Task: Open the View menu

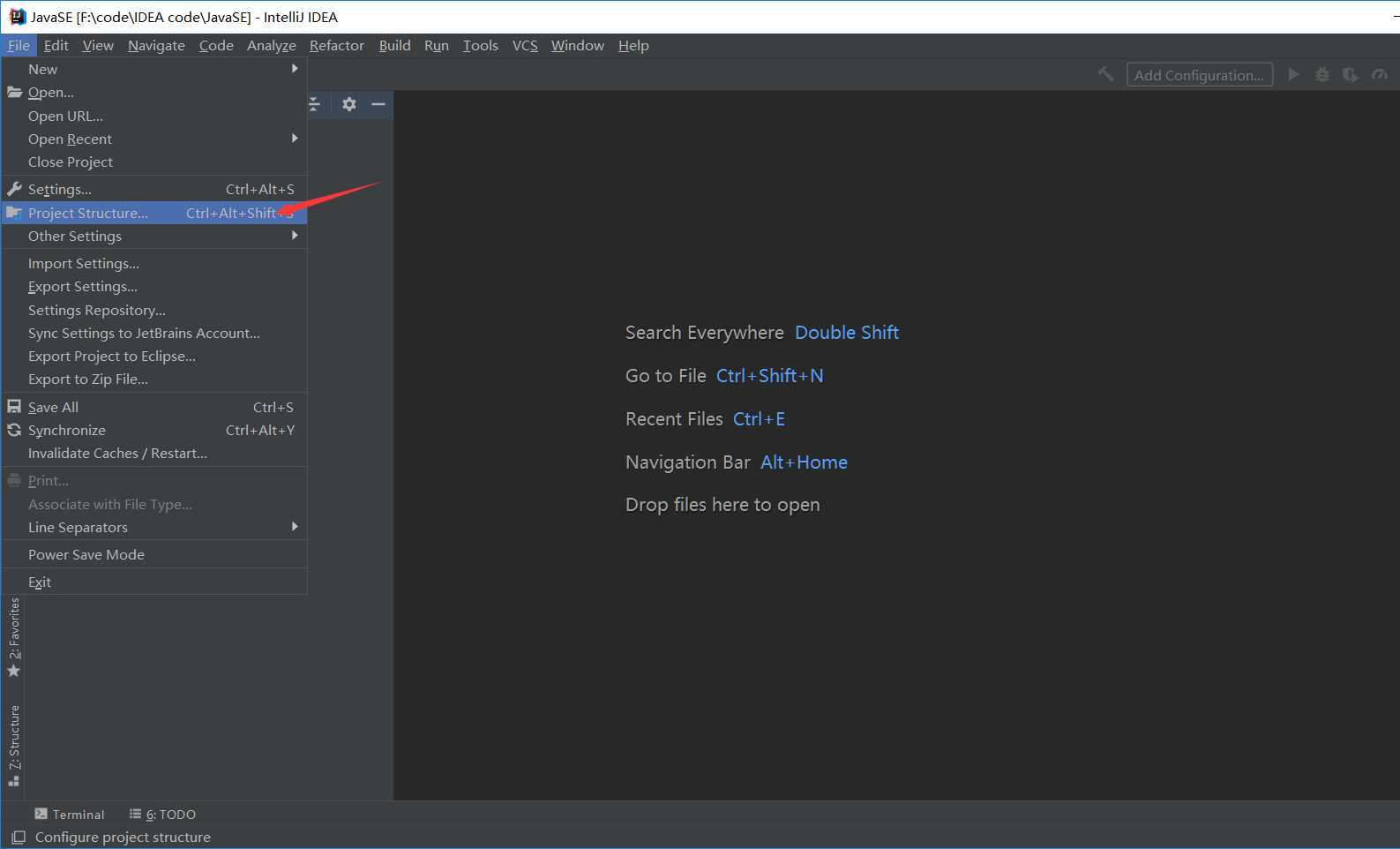Action: tap(98, 45)
